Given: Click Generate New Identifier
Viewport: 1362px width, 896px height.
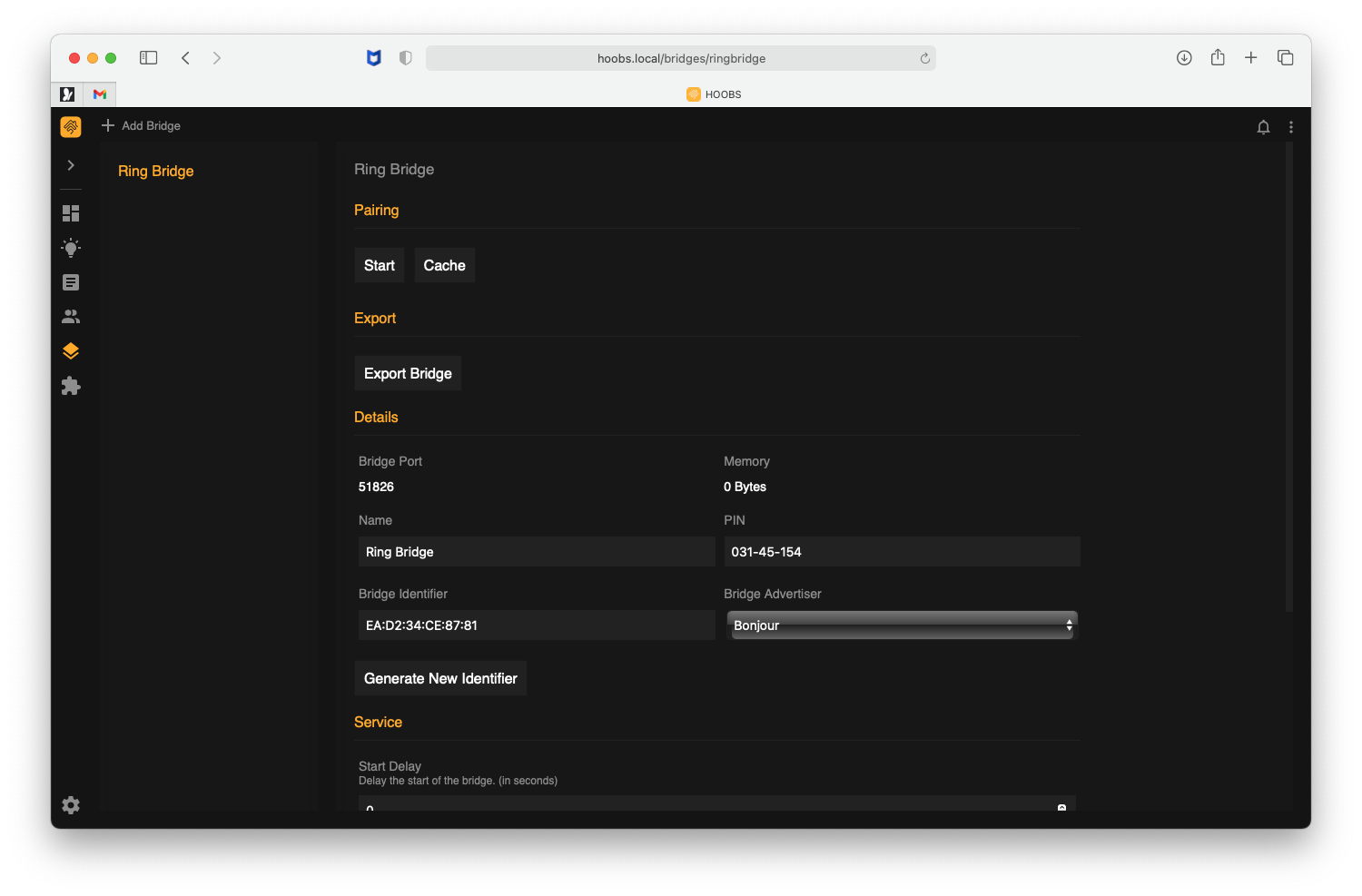Looking at the screenshot, I should 439,678.
